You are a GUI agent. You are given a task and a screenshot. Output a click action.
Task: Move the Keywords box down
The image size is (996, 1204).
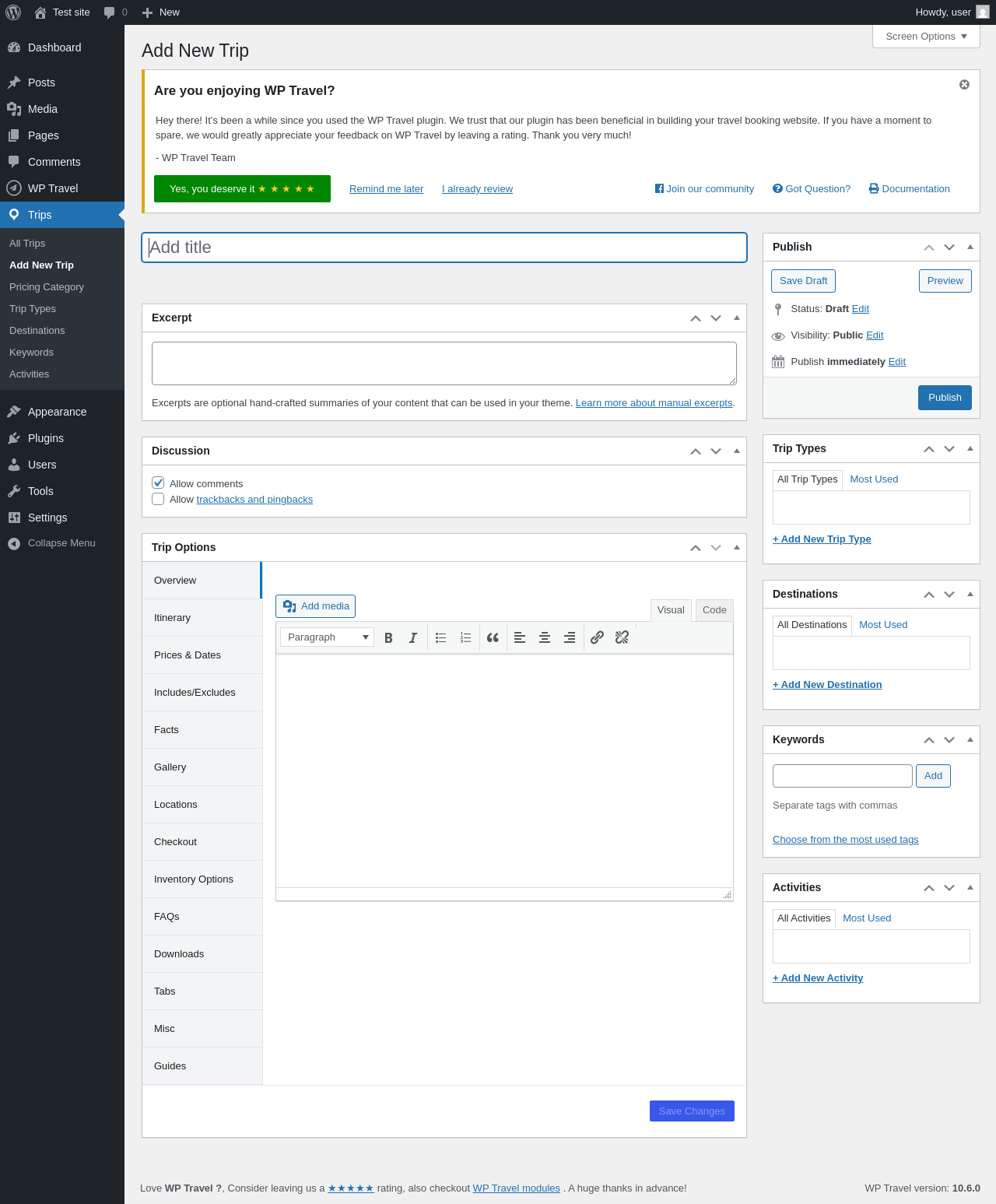pyautogui.click(x=949, y=740)
